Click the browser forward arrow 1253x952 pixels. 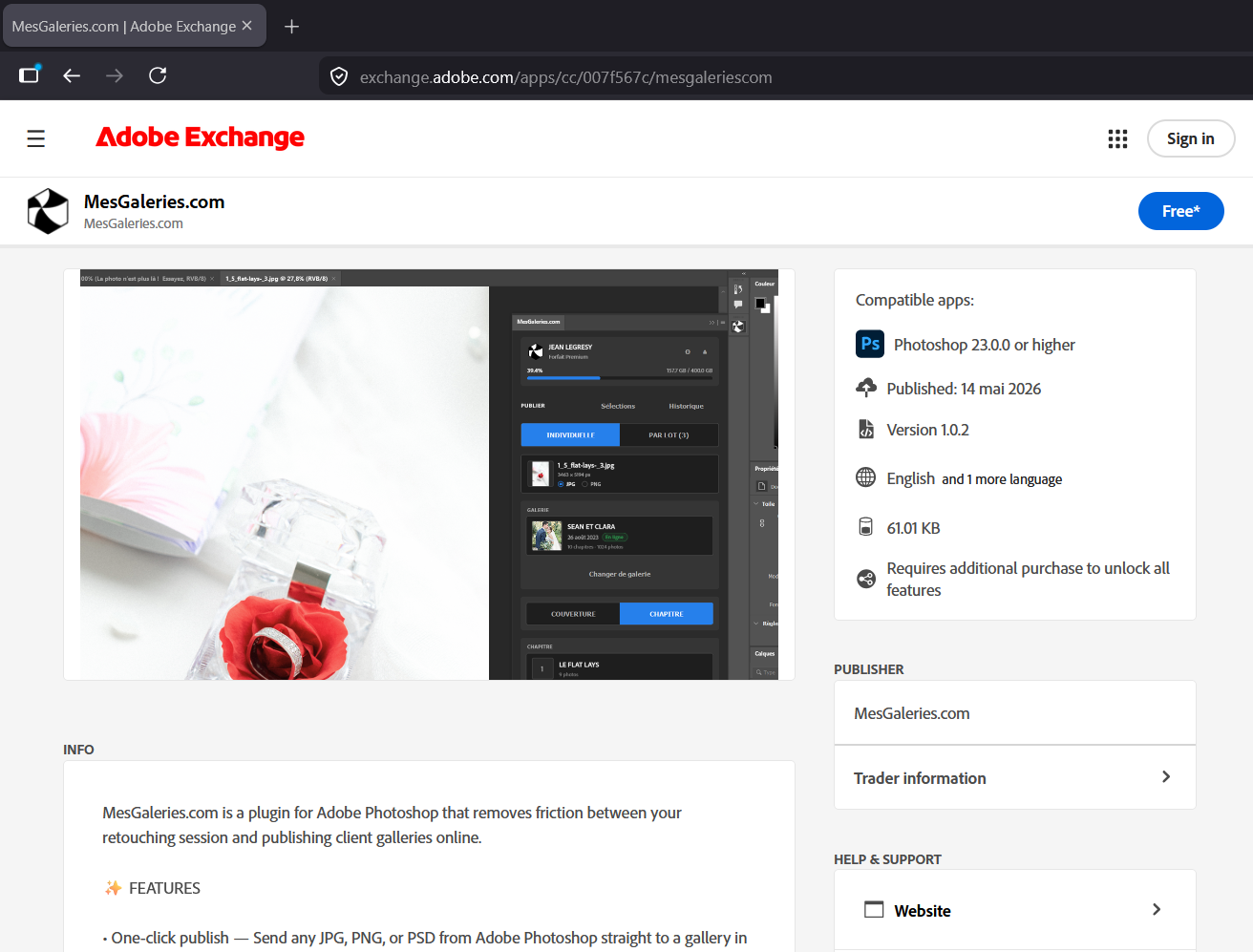pyautogui.click(x=115, y=75)
